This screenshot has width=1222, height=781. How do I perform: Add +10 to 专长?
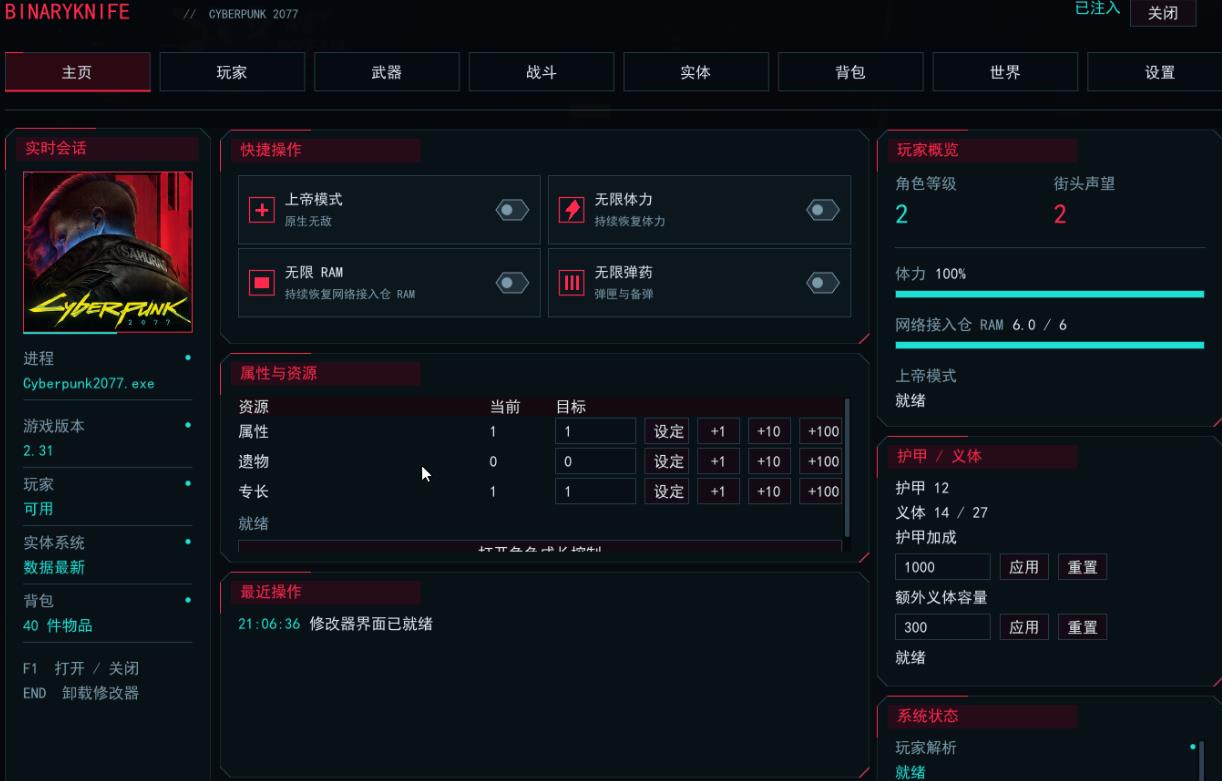[x=769, y=491]
